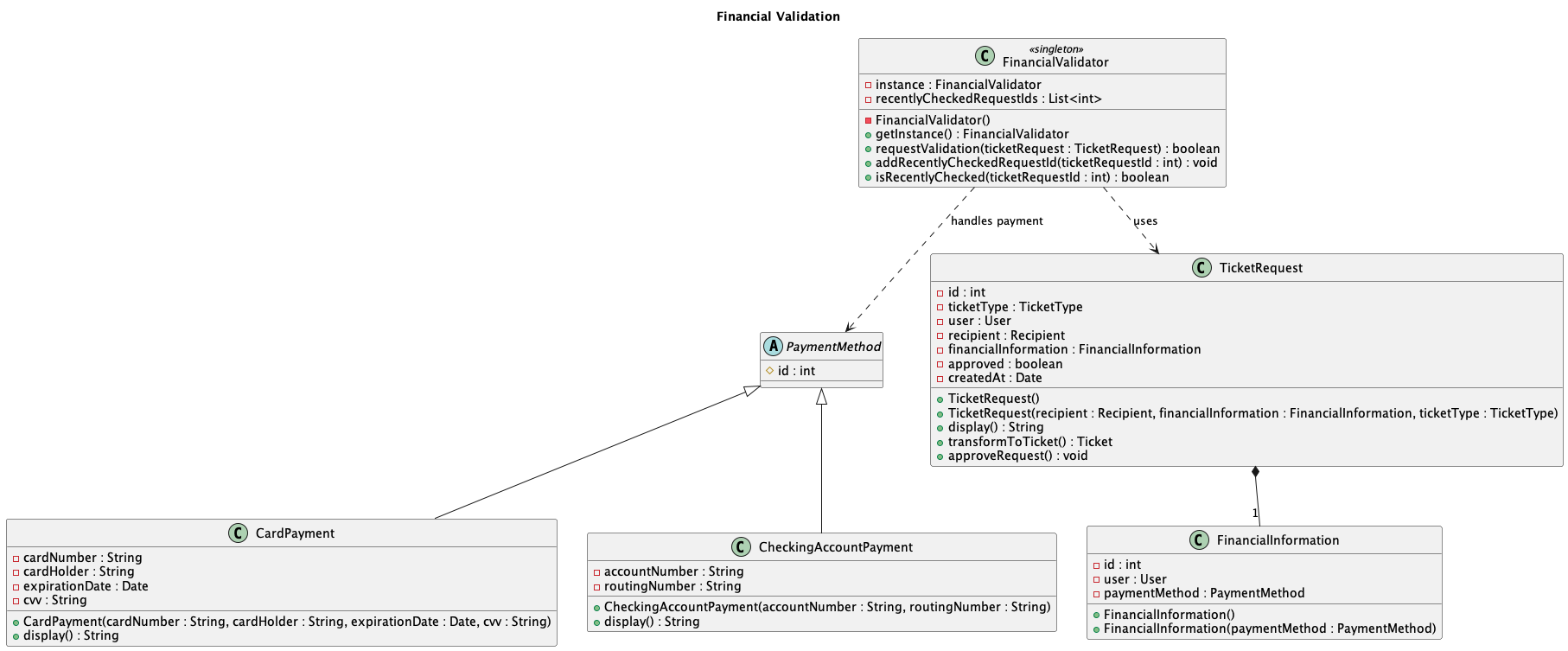This screenshot has width=1568, height=651.
Task: Click 'FinancialInformation()' empty constructor
Action: coord(1170,615)
